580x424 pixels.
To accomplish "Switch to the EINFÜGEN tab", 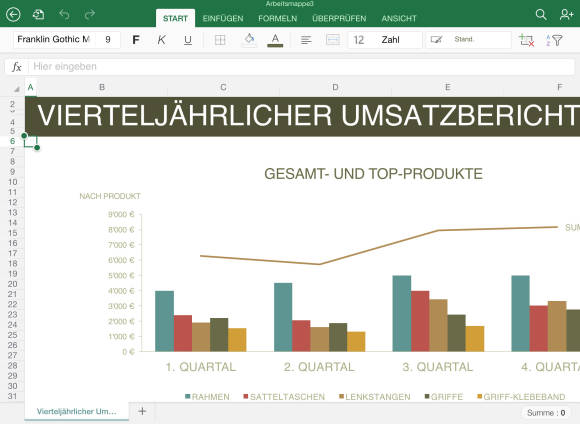I will click(x=223, y=18).
